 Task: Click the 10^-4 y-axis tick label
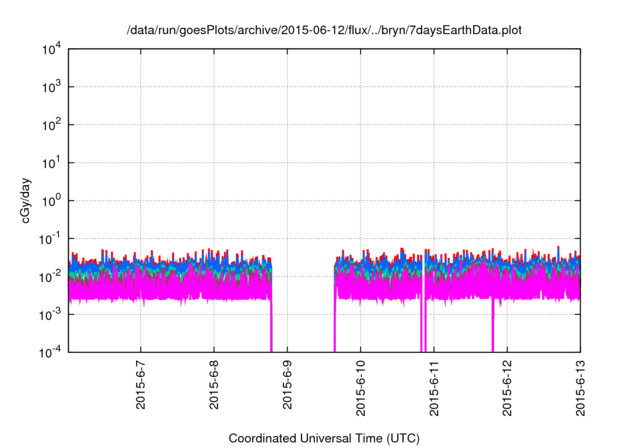tap(50, 352)
